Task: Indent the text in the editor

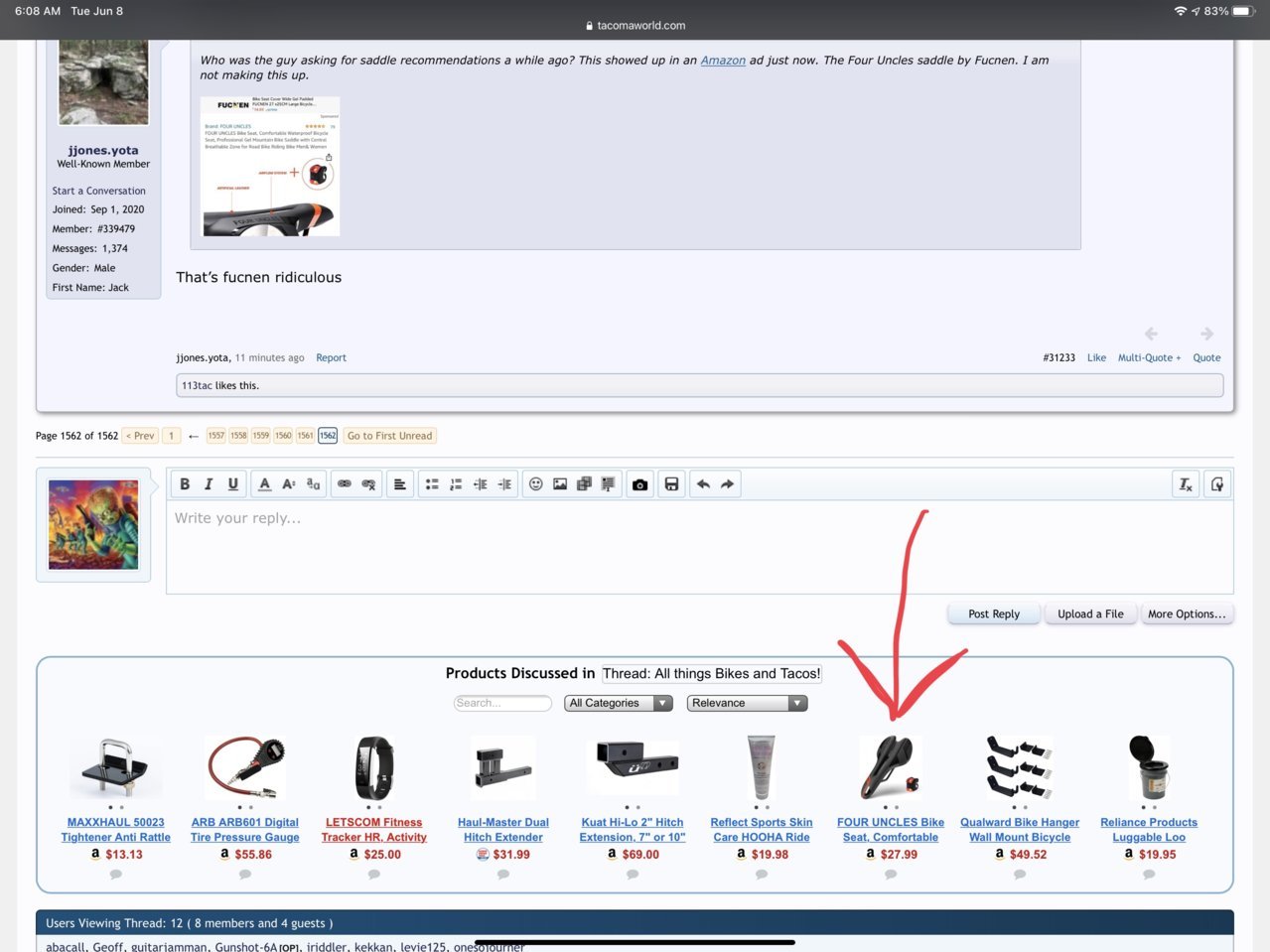Action: [504, 484]
